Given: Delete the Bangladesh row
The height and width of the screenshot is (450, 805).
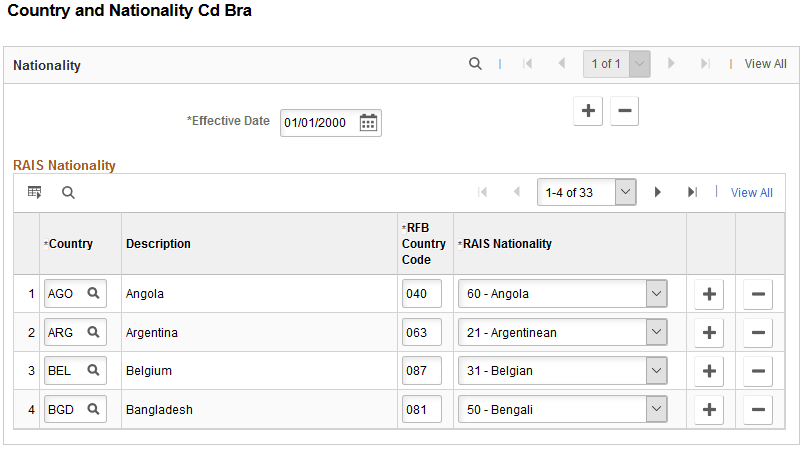Looking at the screenshot, I should (758, 409).
